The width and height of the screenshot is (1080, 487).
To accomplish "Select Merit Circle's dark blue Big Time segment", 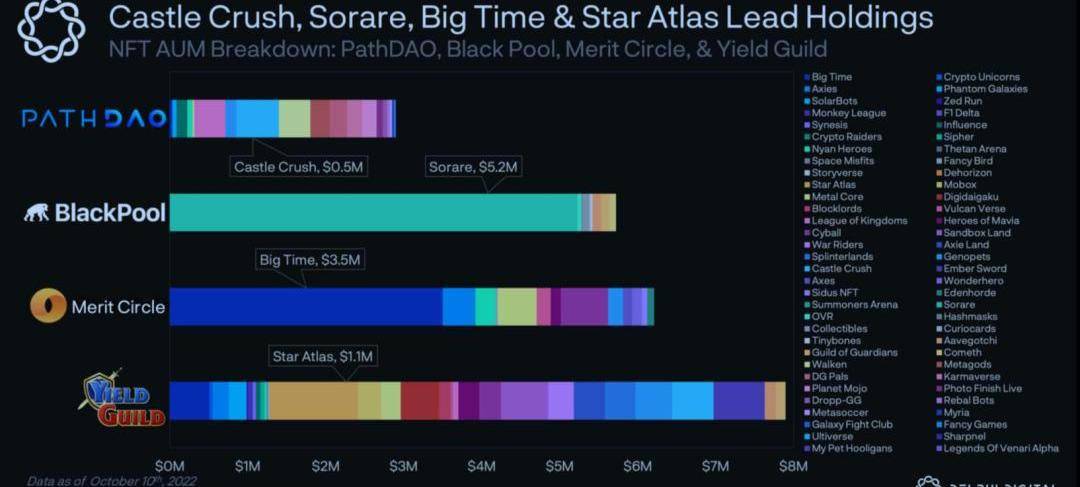I will (306, 306).
